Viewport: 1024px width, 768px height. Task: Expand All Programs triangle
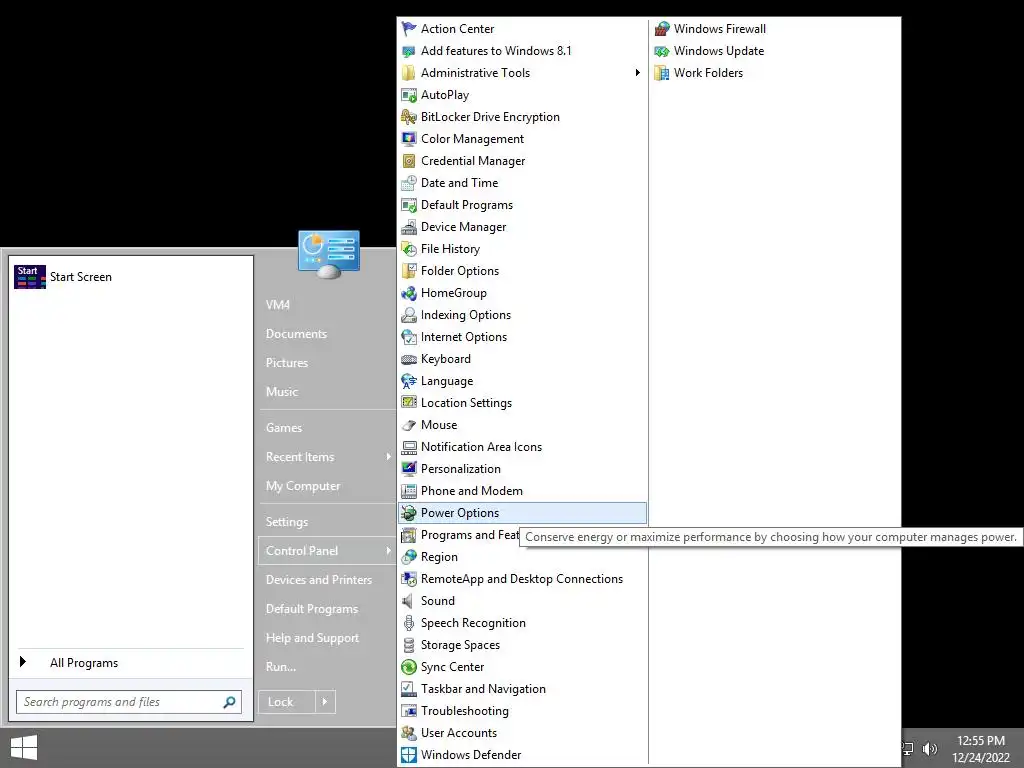point(23,662)
